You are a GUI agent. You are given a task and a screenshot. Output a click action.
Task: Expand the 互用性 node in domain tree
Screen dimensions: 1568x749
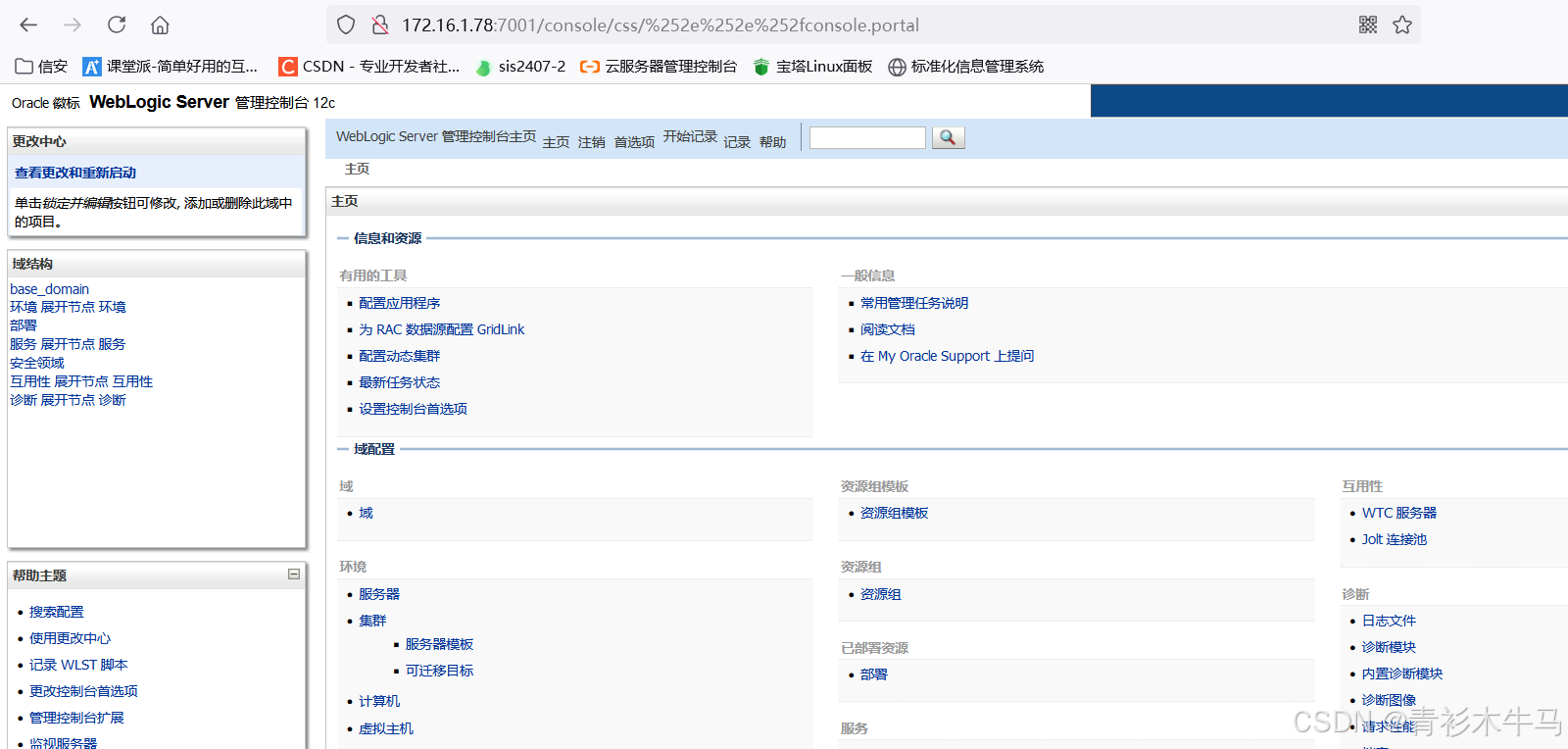pyautogui.click(x=82, y=381)
